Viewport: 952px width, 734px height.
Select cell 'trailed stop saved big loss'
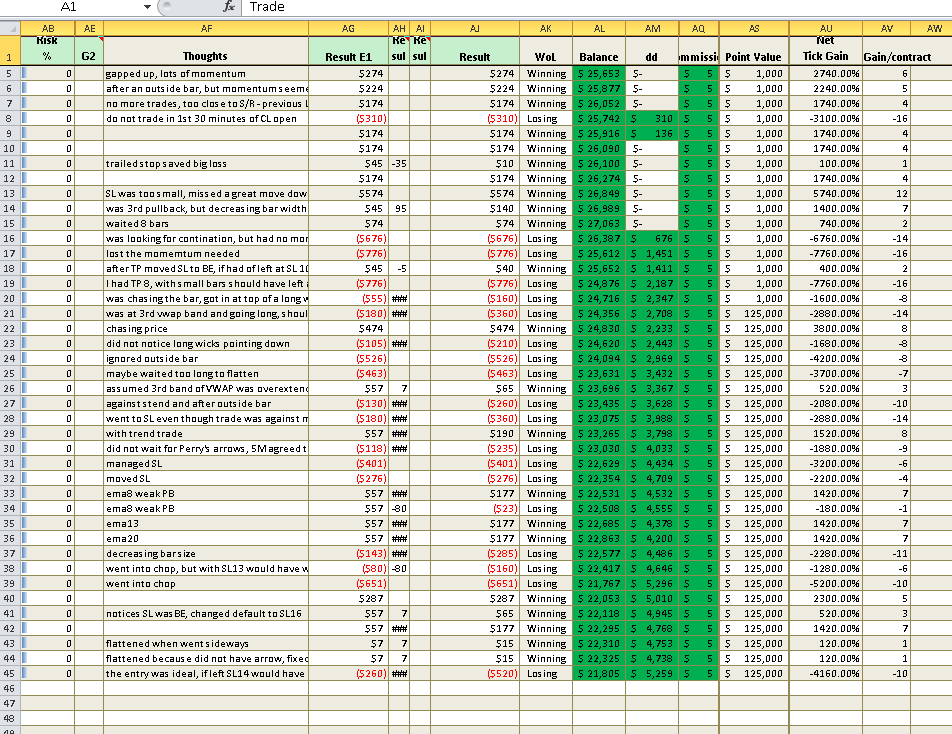[x=206, y=163]
